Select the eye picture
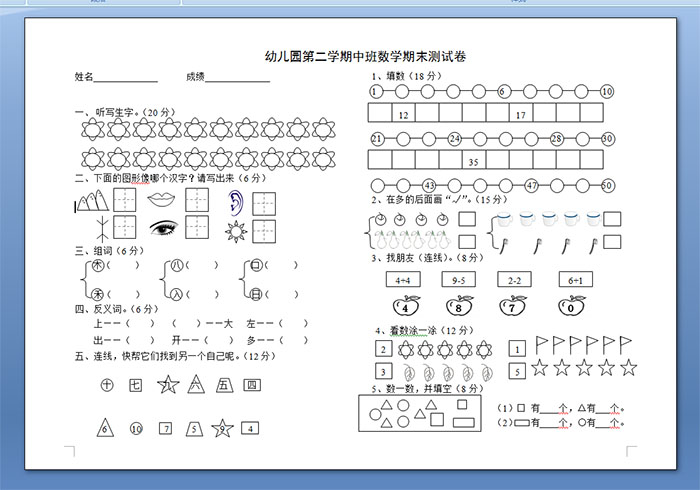This screenshot has width=700, height=490. [x=163, y=227]
